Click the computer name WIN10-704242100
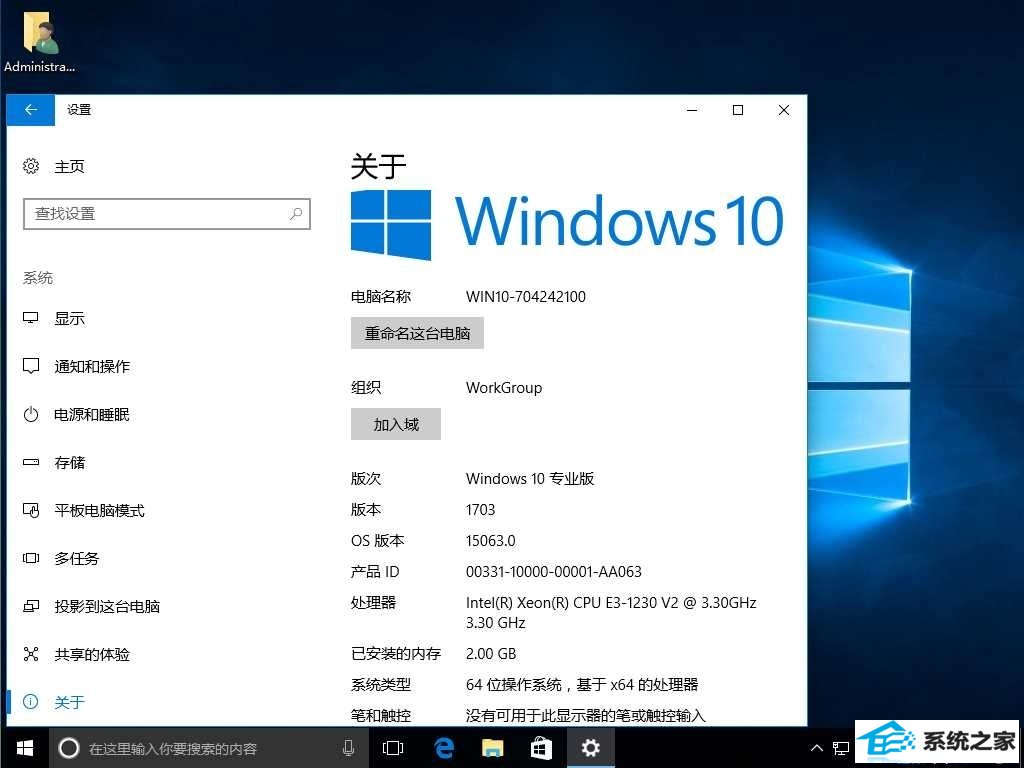This screenshot has height=768, width=1024. [x=526, y=296]
